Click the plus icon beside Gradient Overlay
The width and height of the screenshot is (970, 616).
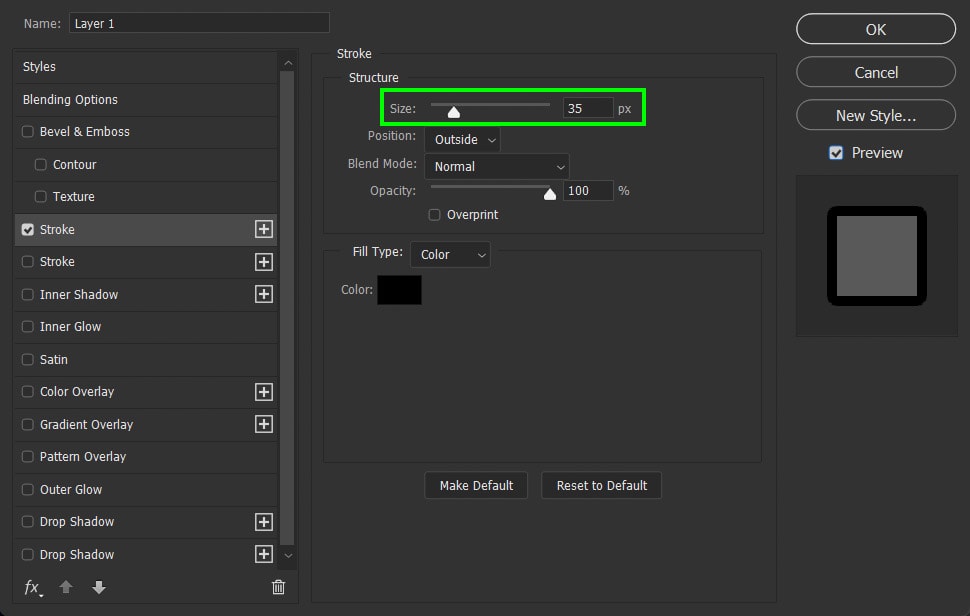tap(264, 424)
